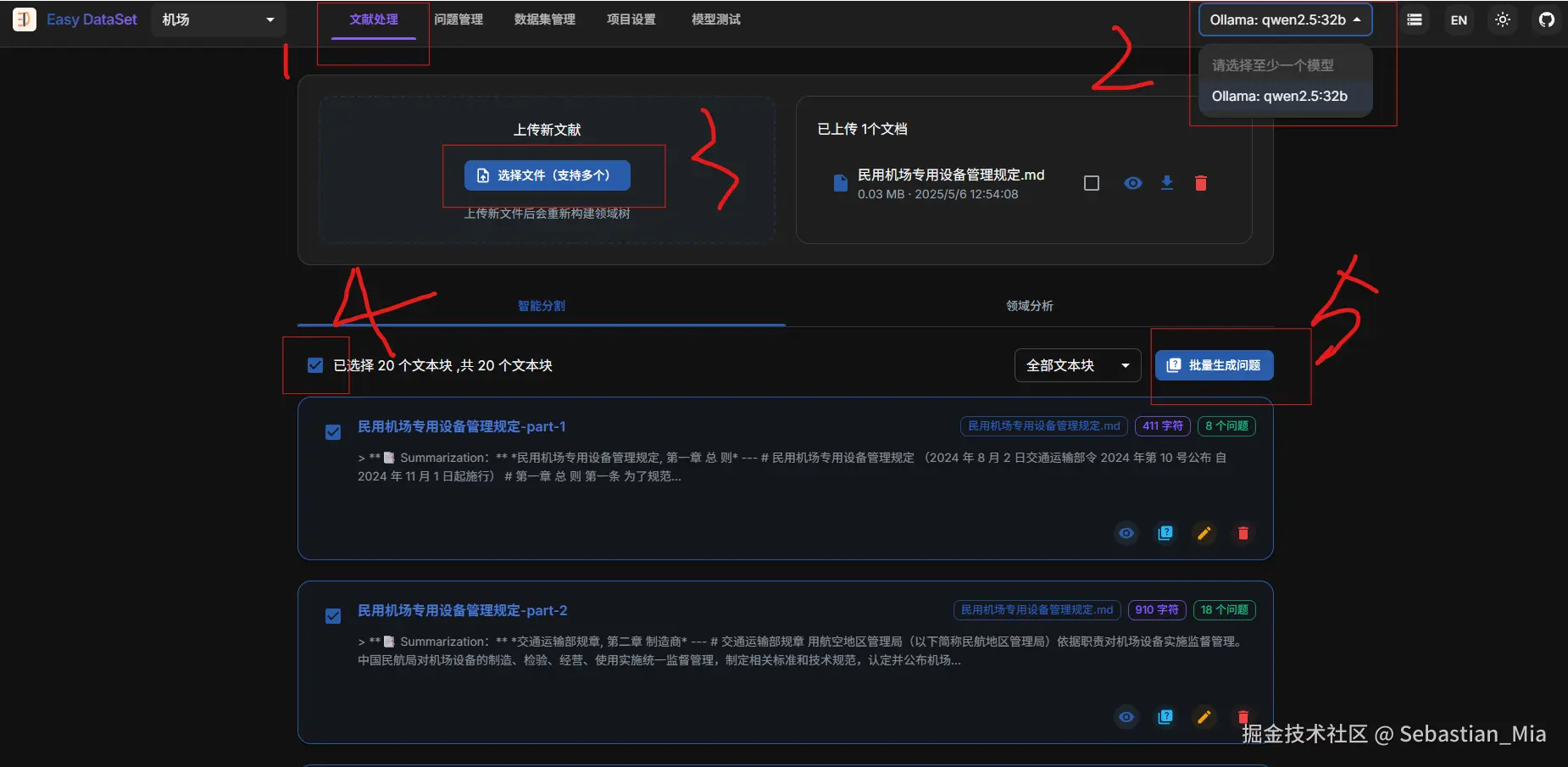The image size is (1568, 767).
Task: Collapse the Ollama model selector dropdown
Action: click(1283, 19)
